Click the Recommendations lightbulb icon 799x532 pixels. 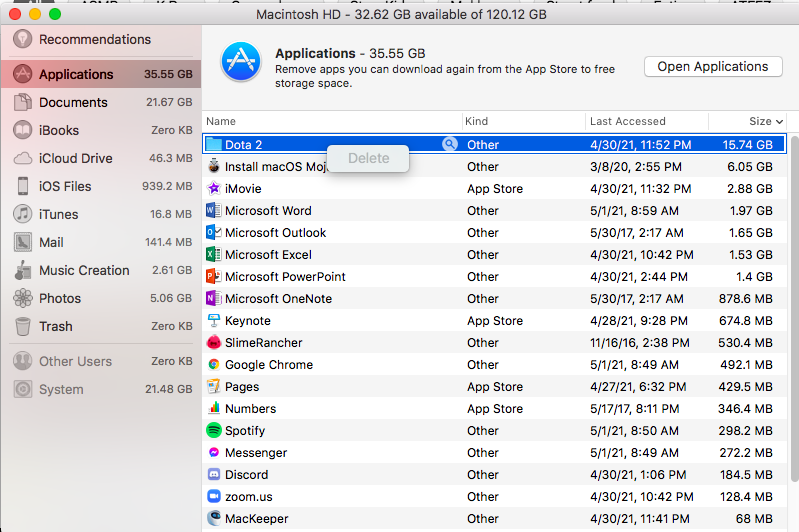coord(22,39)
